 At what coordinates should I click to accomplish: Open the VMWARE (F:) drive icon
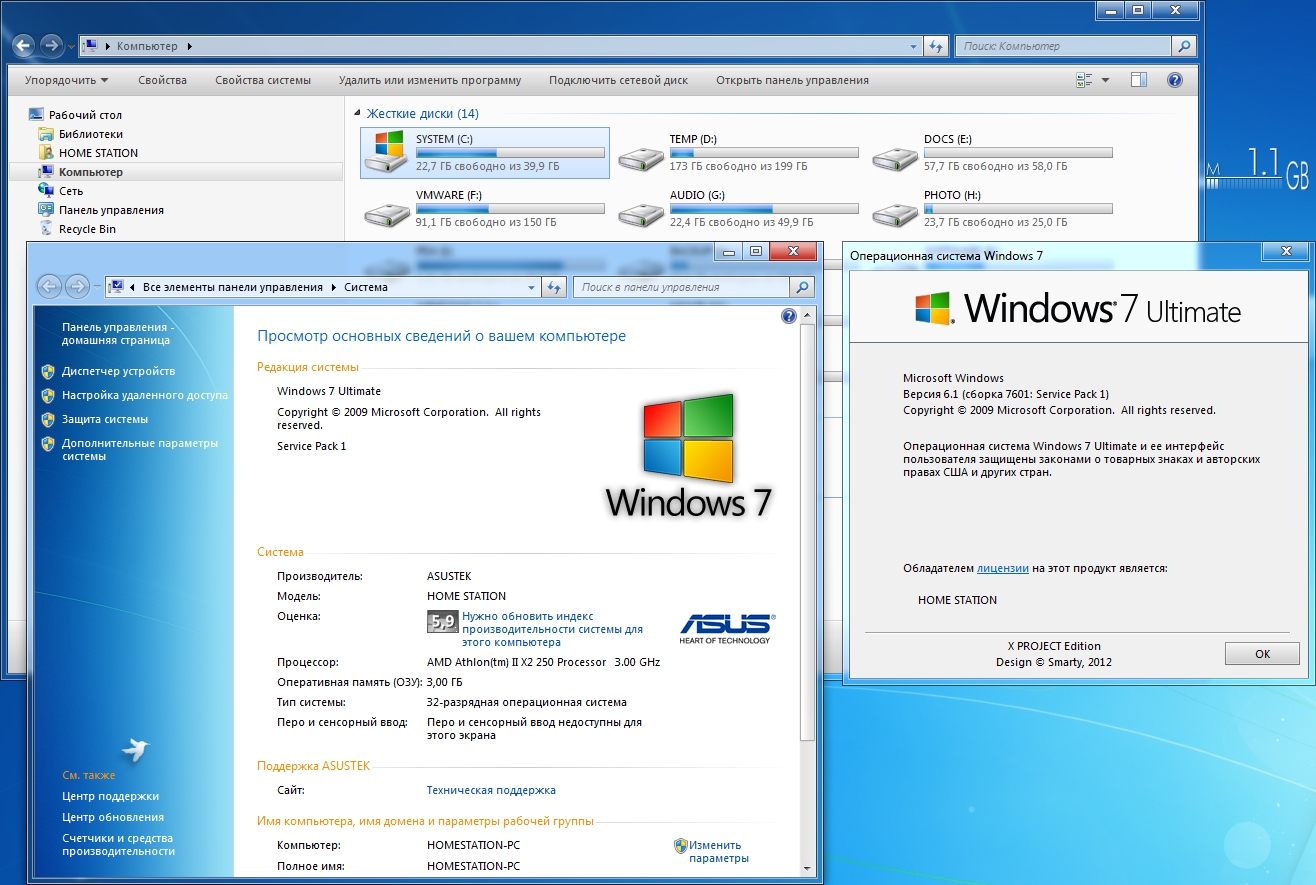click(386, 215)
